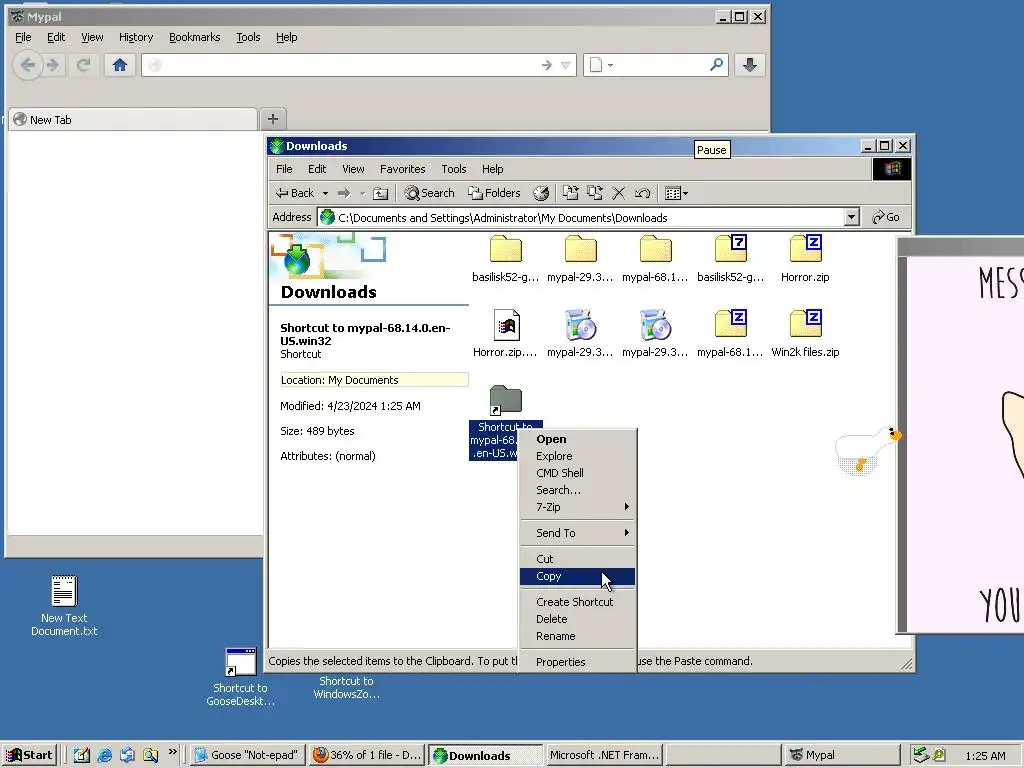
Task: Open Back history dropdown arrow in Downloads
Action: (x=325, y=193)
